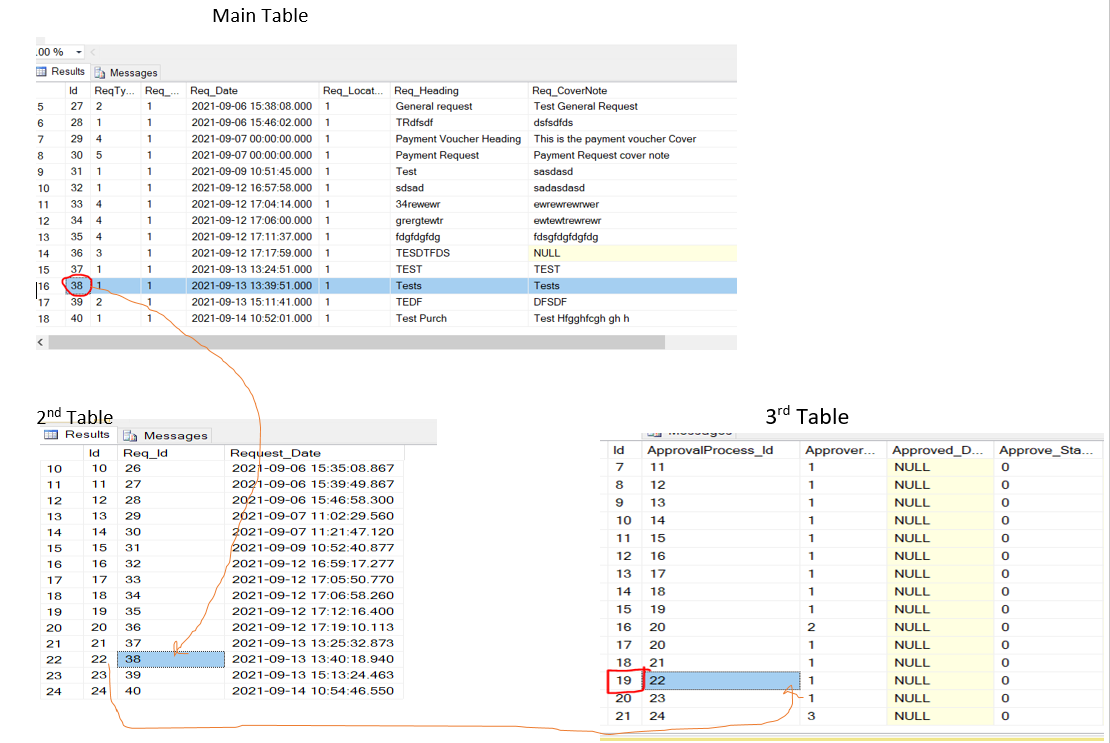Click '2021-09-07 11:21:47.120' in 2nd Table
Image resolution: width=1110 pixels, height=743 pixels.
tap(314, 531)
